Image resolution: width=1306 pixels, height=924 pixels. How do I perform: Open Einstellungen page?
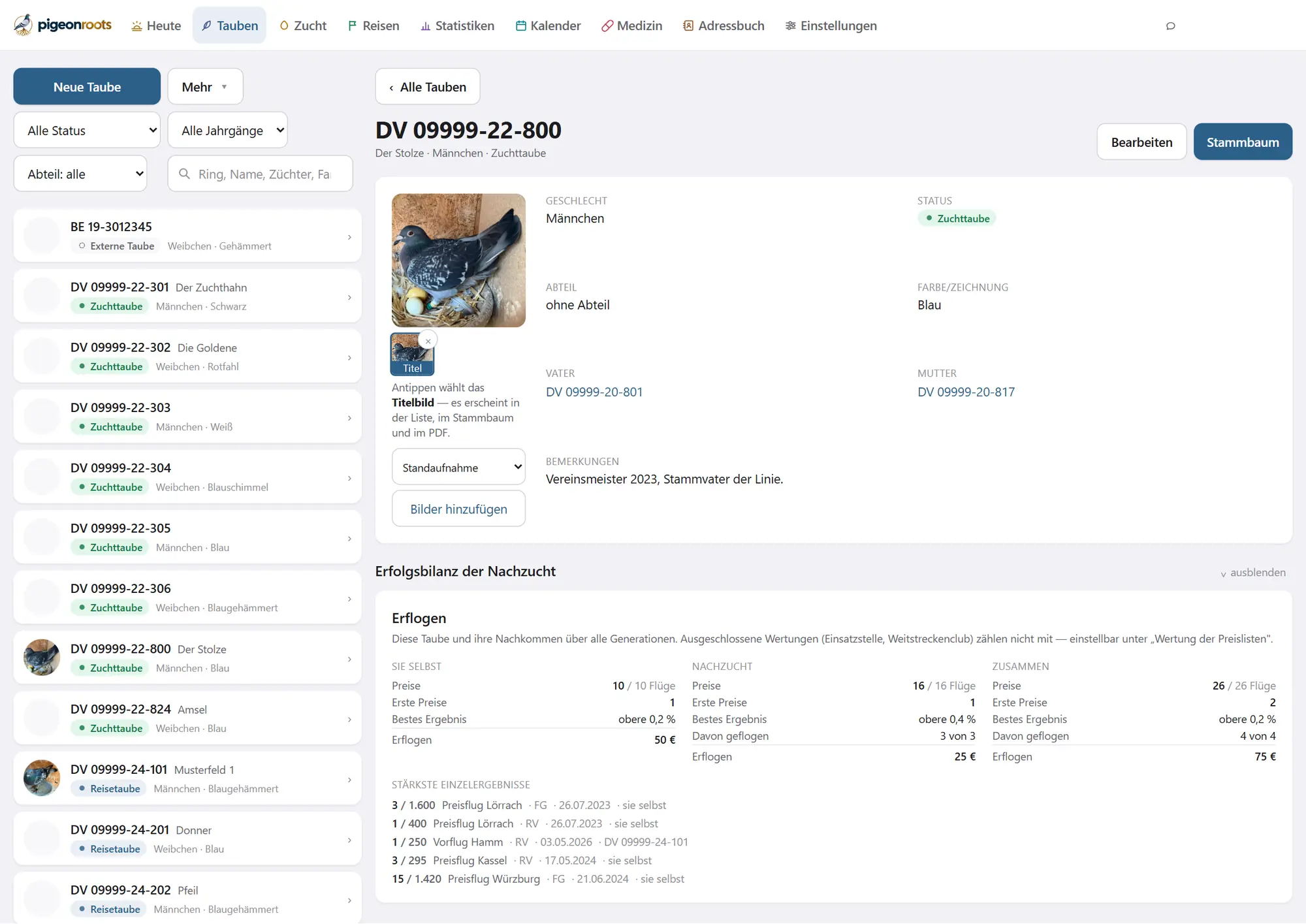click(831, 25)
